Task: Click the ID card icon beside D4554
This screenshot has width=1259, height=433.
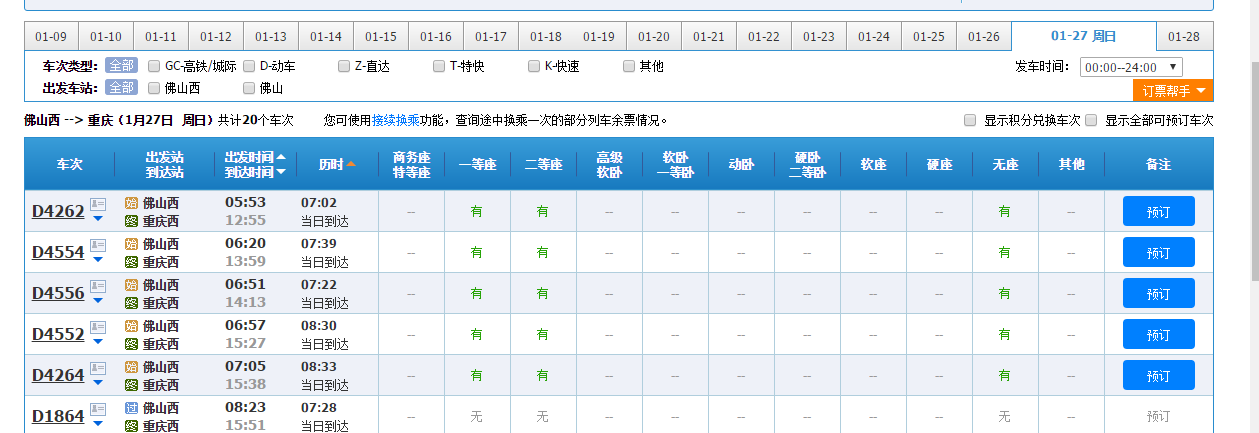Action: 98,245
